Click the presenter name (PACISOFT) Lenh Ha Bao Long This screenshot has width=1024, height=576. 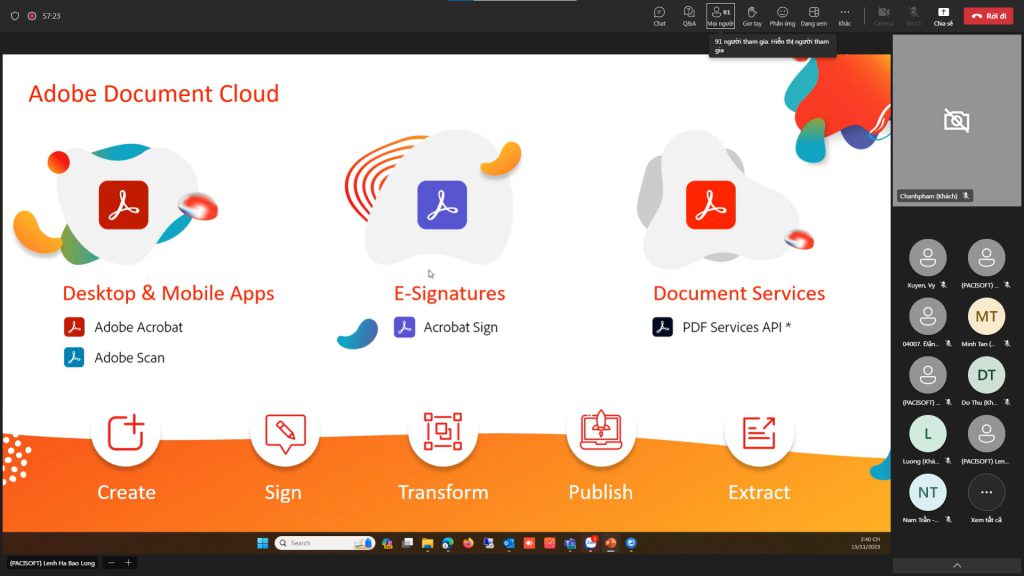52,563
